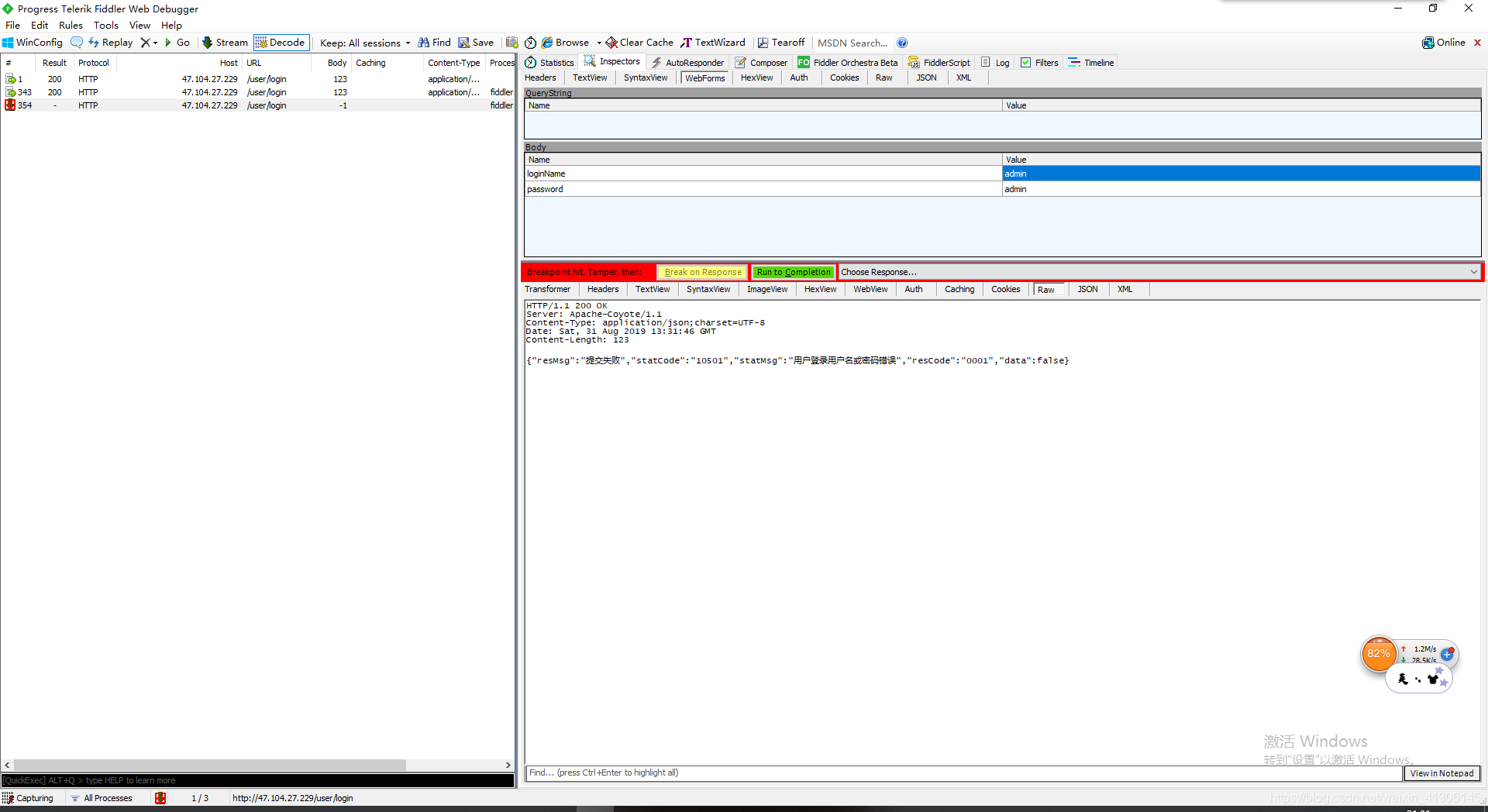Select the response Transformer tab
Viewport: 1488px width, 812px height.
pyautogui.click(x=547, y=289)
